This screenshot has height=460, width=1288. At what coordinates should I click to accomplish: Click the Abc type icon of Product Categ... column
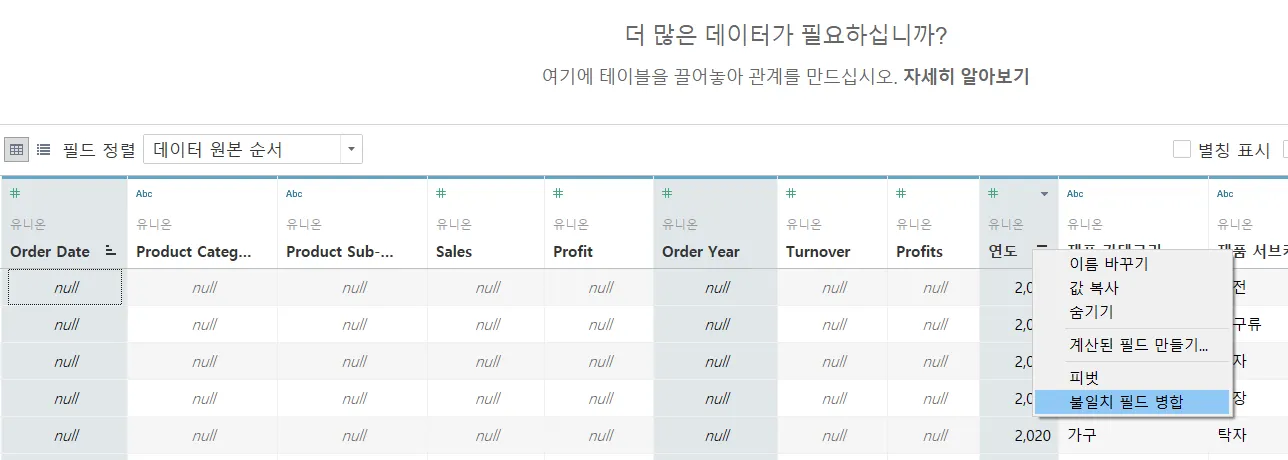coord(144,193)
